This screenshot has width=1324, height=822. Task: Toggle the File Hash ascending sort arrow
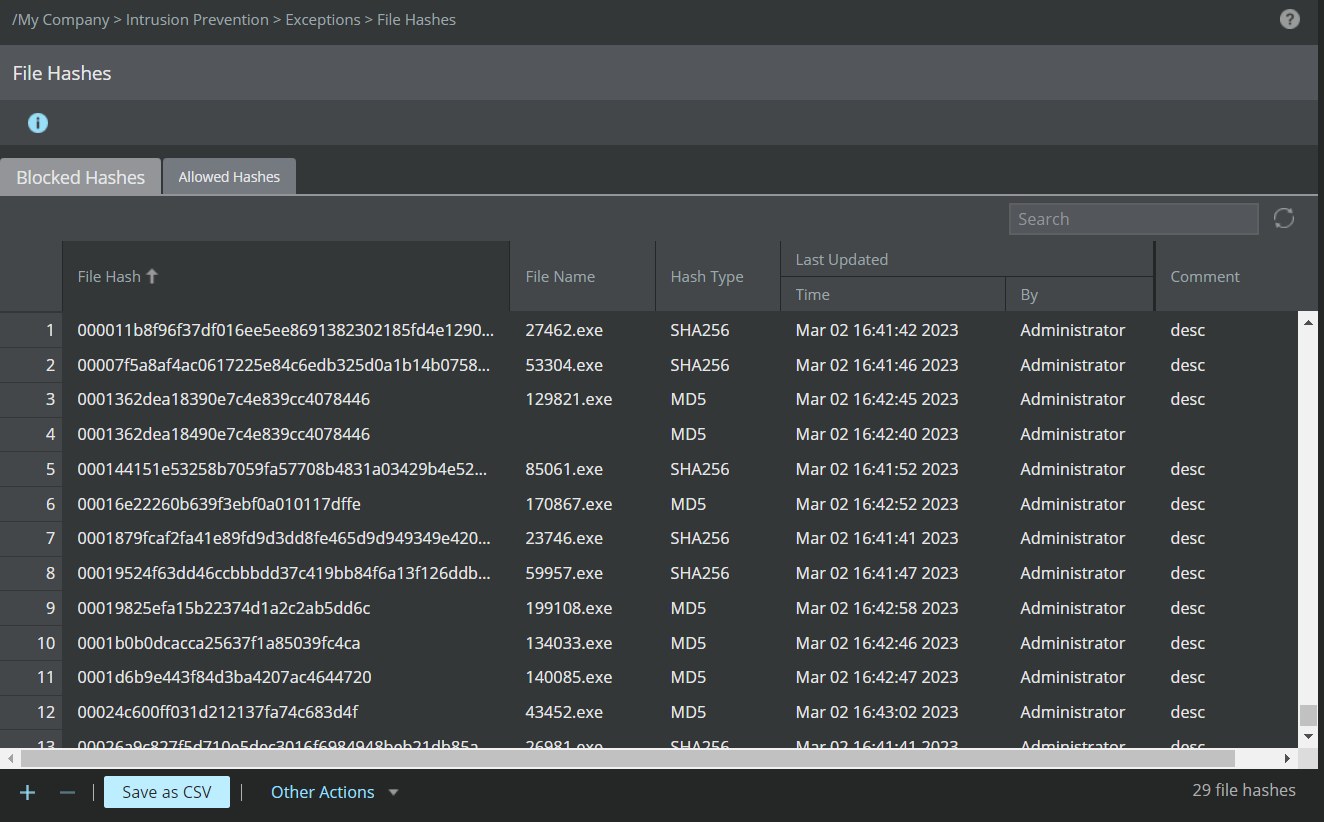point(152,276)
